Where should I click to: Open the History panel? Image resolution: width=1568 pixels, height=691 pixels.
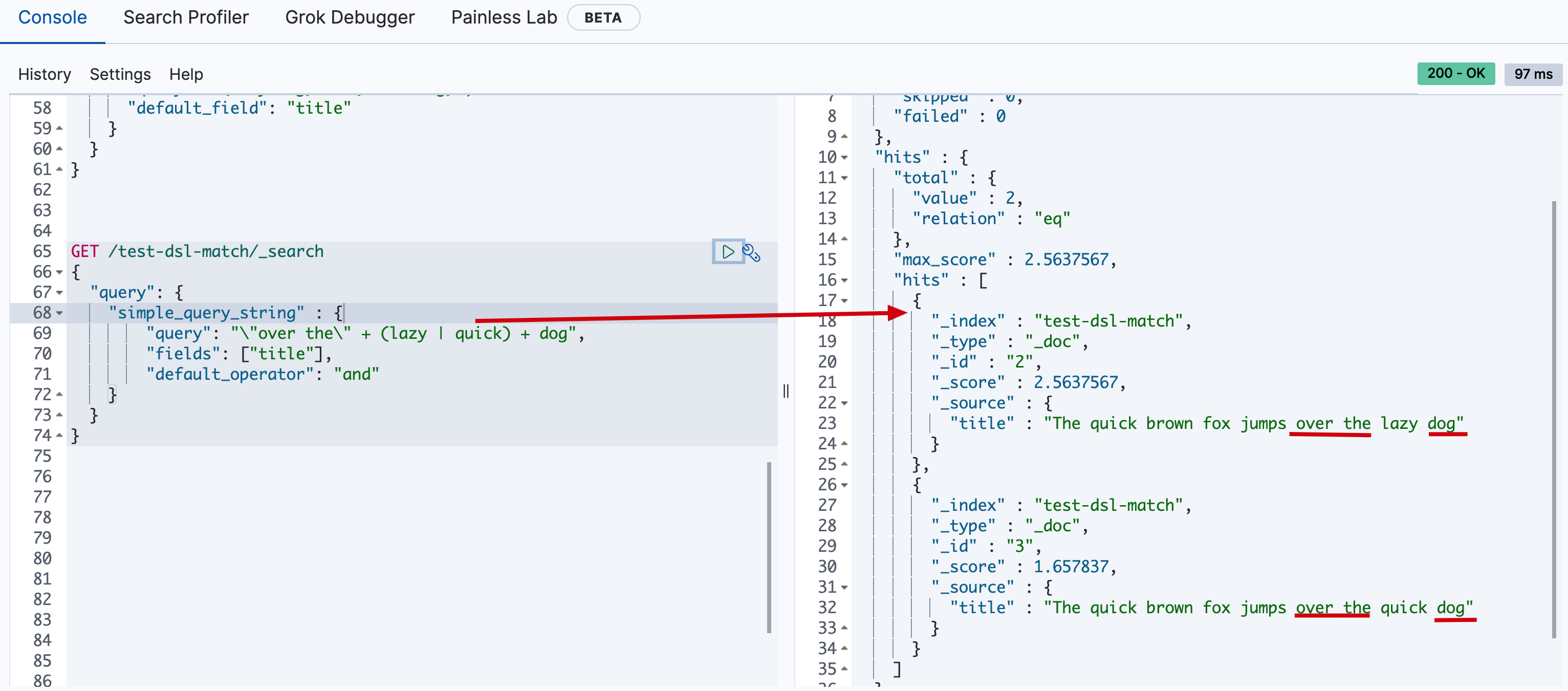pyautogui.click(x=45, y=74)
